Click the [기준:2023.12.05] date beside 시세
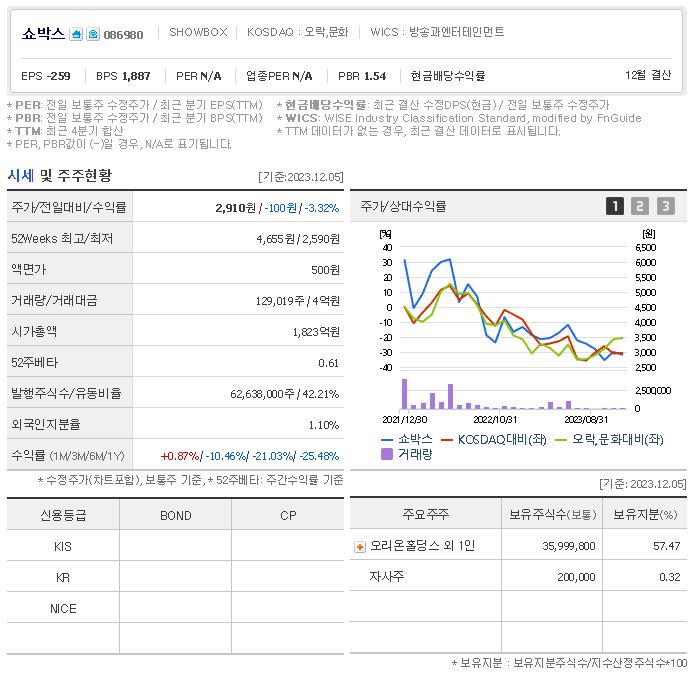The width and height of the screenshot is (691, 675). pyautogui.click(x=301, y=177)
